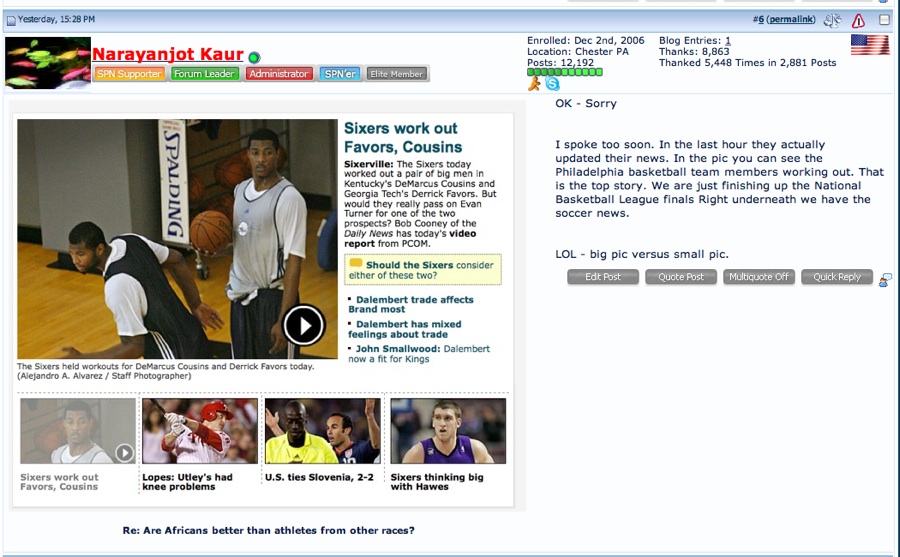
Task: Open Re: Are Africans better thread title
Action: coord(269,531)
